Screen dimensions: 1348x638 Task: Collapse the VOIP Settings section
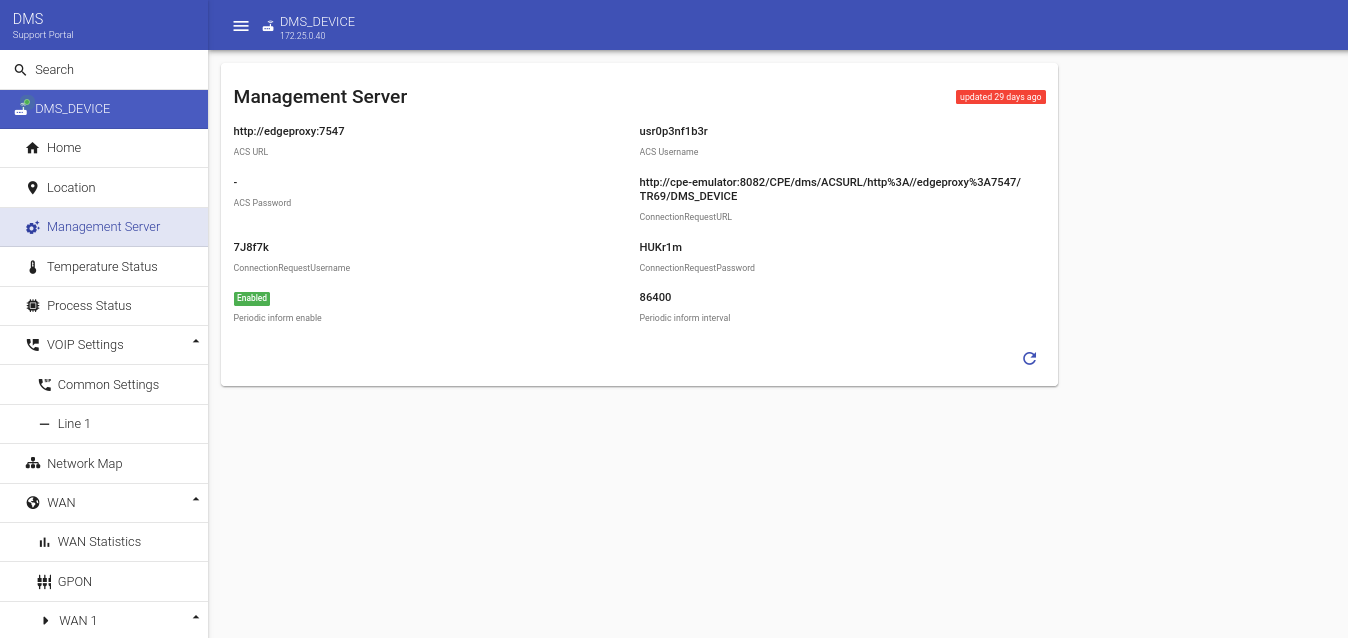[195, 342]
